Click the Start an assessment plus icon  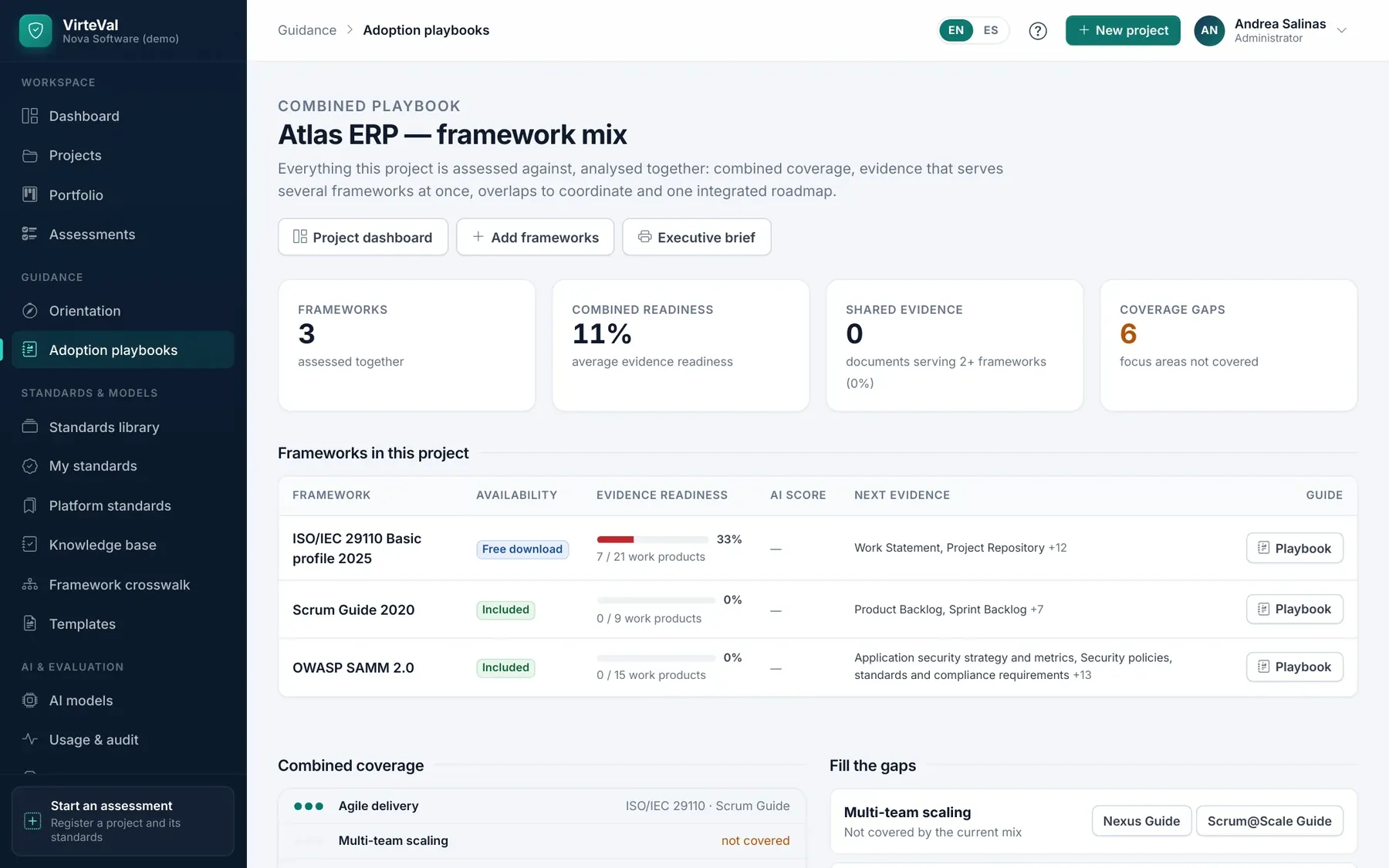32,821
